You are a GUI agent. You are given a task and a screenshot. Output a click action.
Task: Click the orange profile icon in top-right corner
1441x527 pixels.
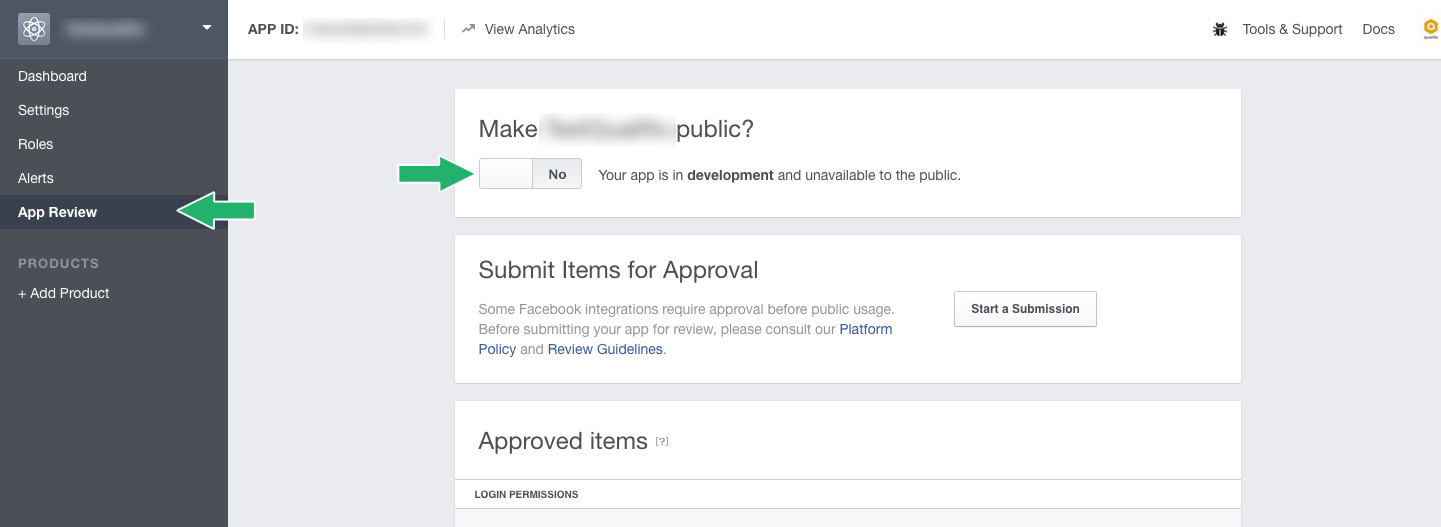pyautogui.click(x=1431, y=29)
